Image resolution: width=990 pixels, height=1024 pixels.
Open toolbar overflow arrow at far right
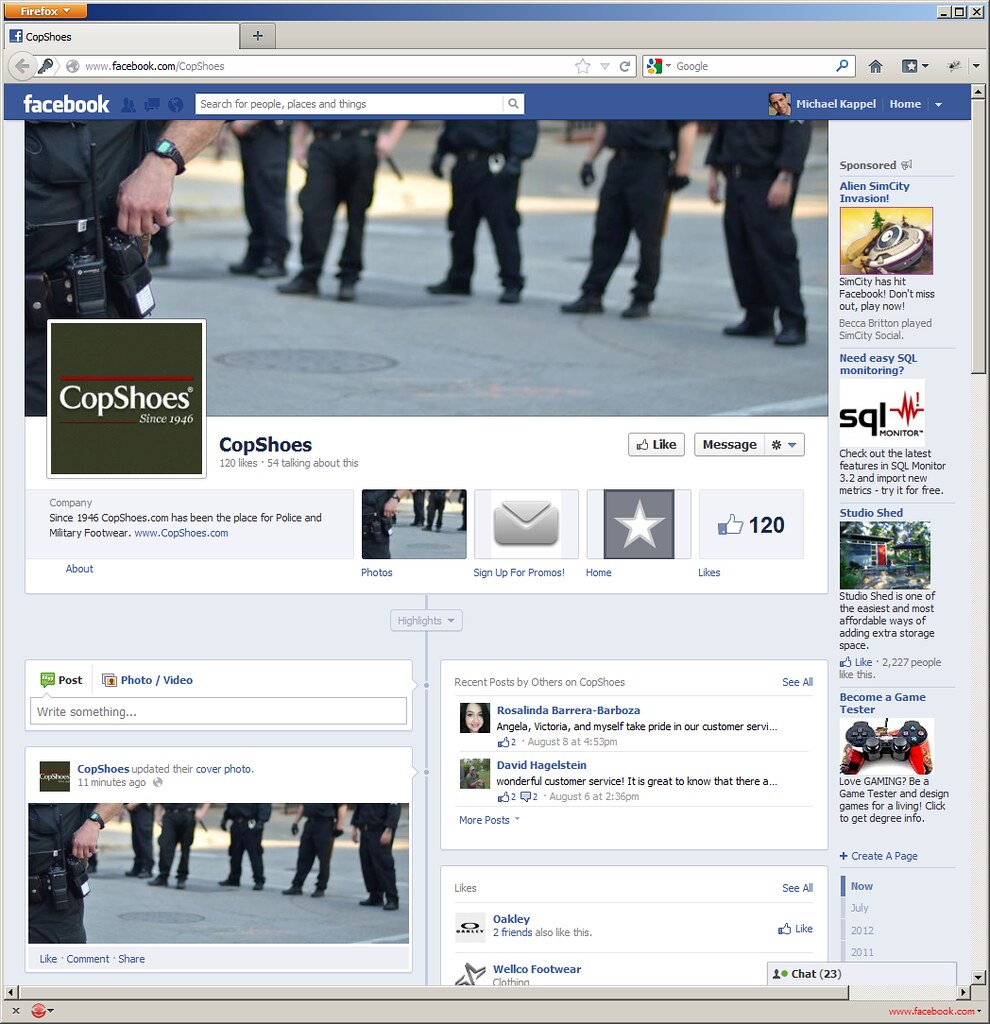(976, 66)
